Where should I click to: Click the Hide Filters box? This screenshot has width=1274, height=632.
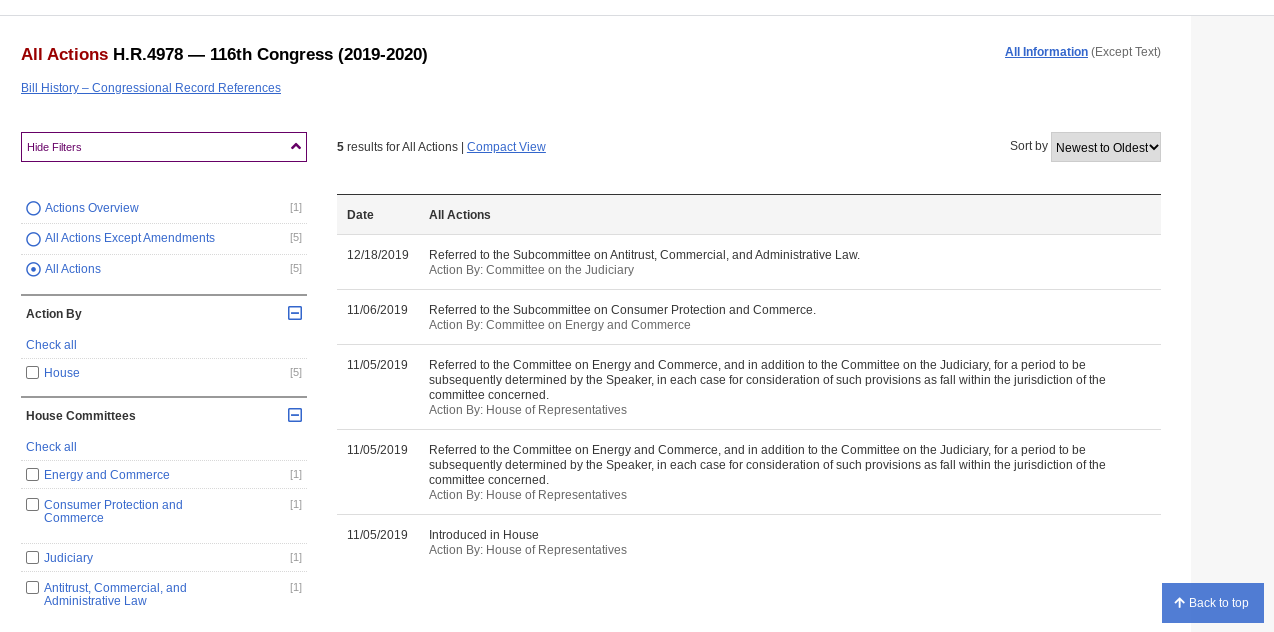[150, 147]
